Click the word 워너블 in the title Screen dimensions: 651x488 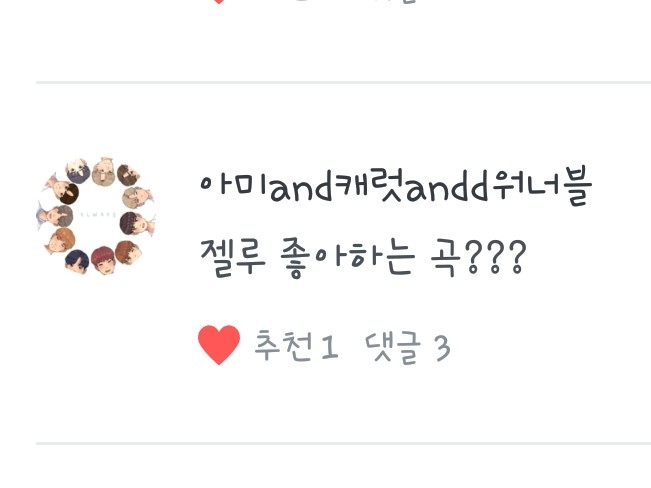click(543, 186)
